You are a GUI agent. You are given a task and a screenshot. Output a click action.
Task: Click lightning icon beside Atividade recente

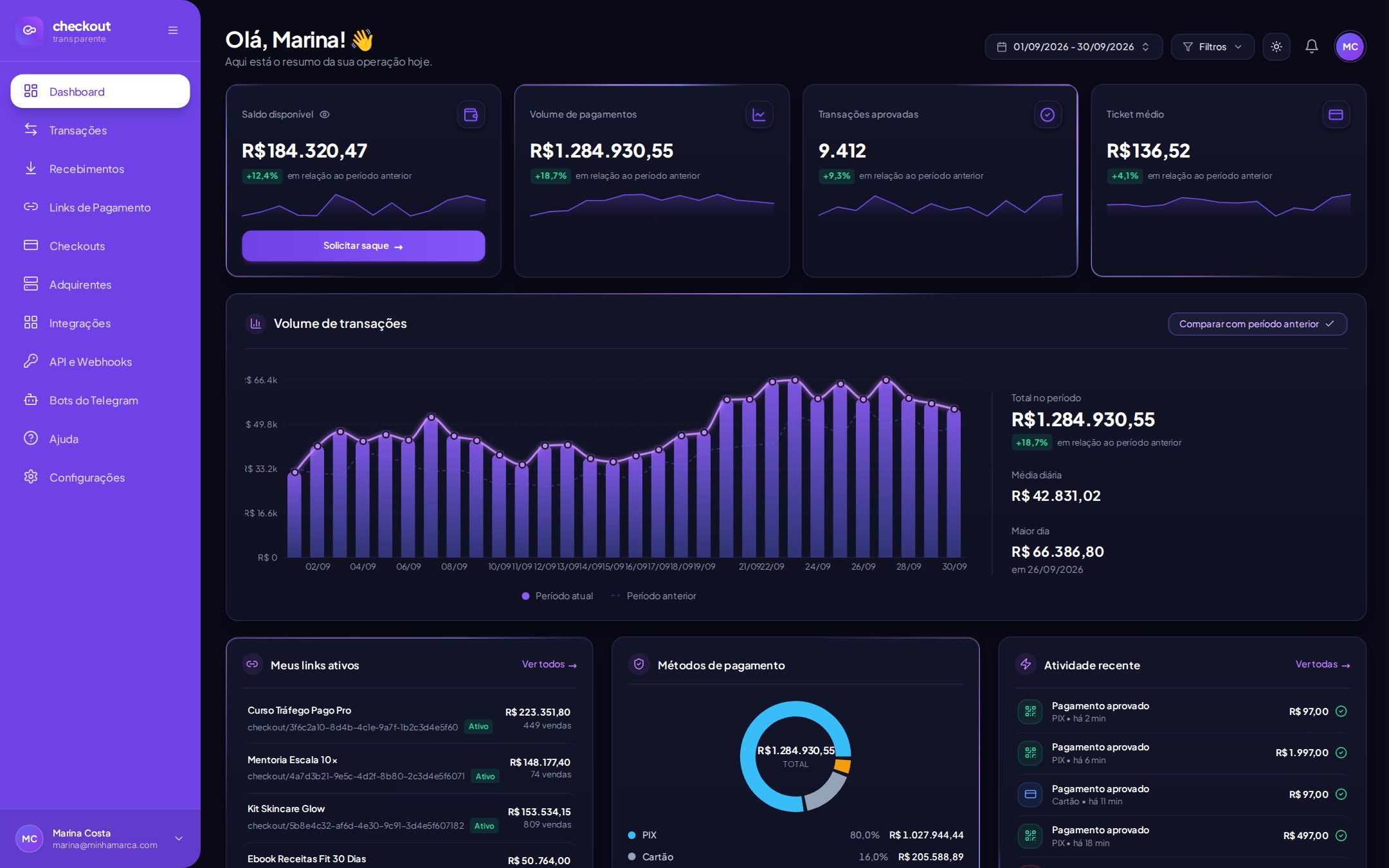pyautogui.click(x=1026, y=664)
